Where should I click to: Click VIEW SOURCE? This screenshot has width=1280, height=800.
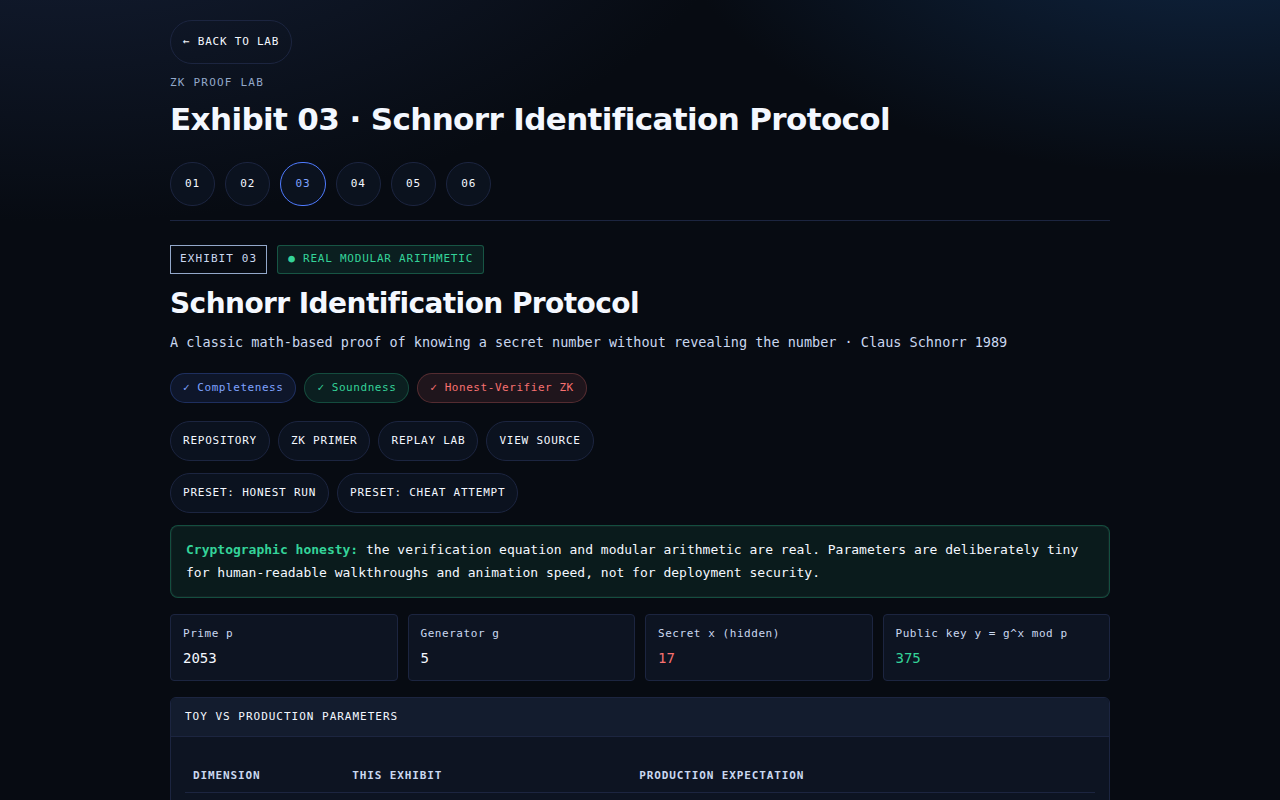pyautogui.click(x=539, y=440)
